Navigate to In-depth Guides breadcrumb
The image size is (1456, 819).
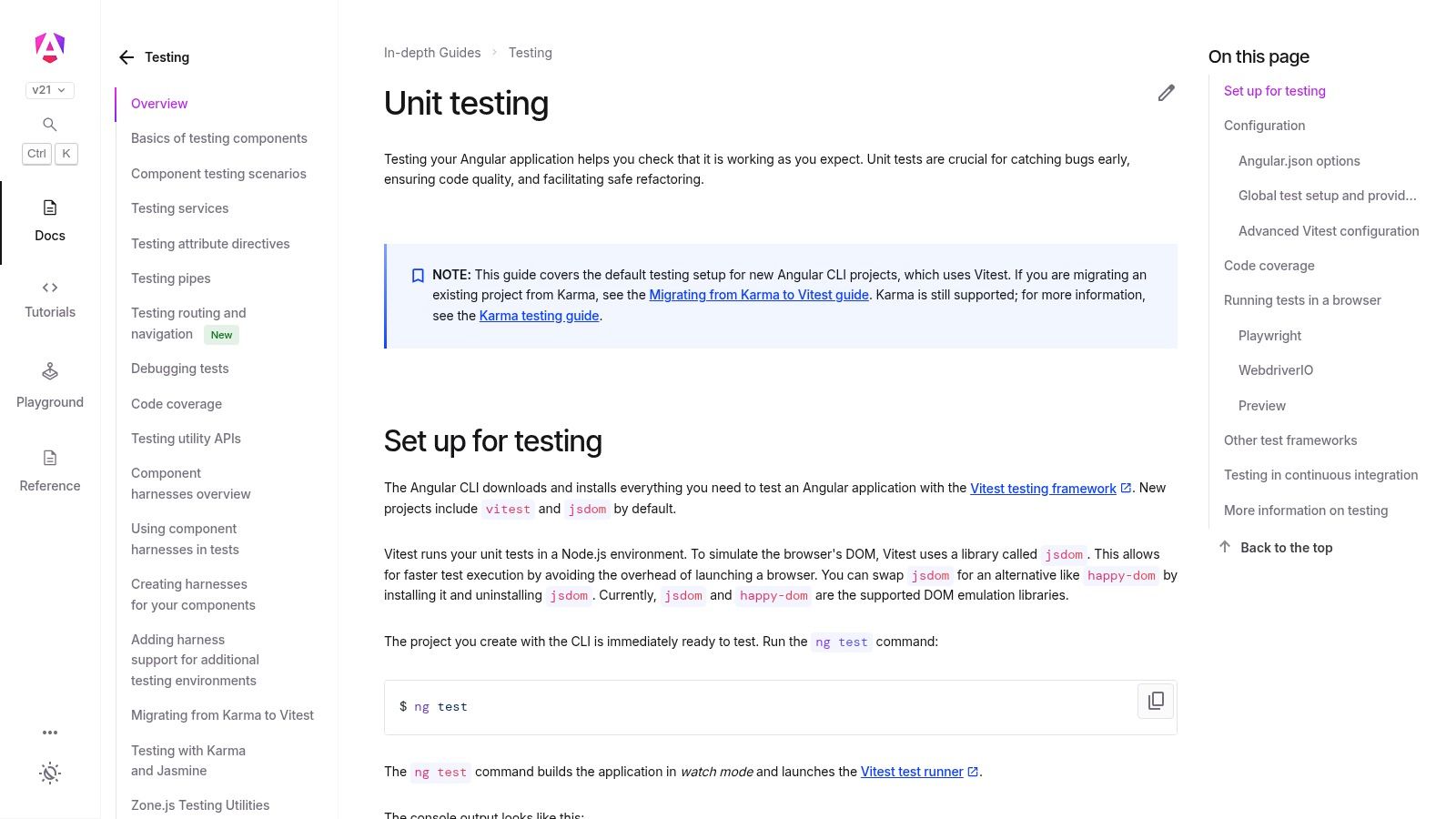click(x=432, y=52)
